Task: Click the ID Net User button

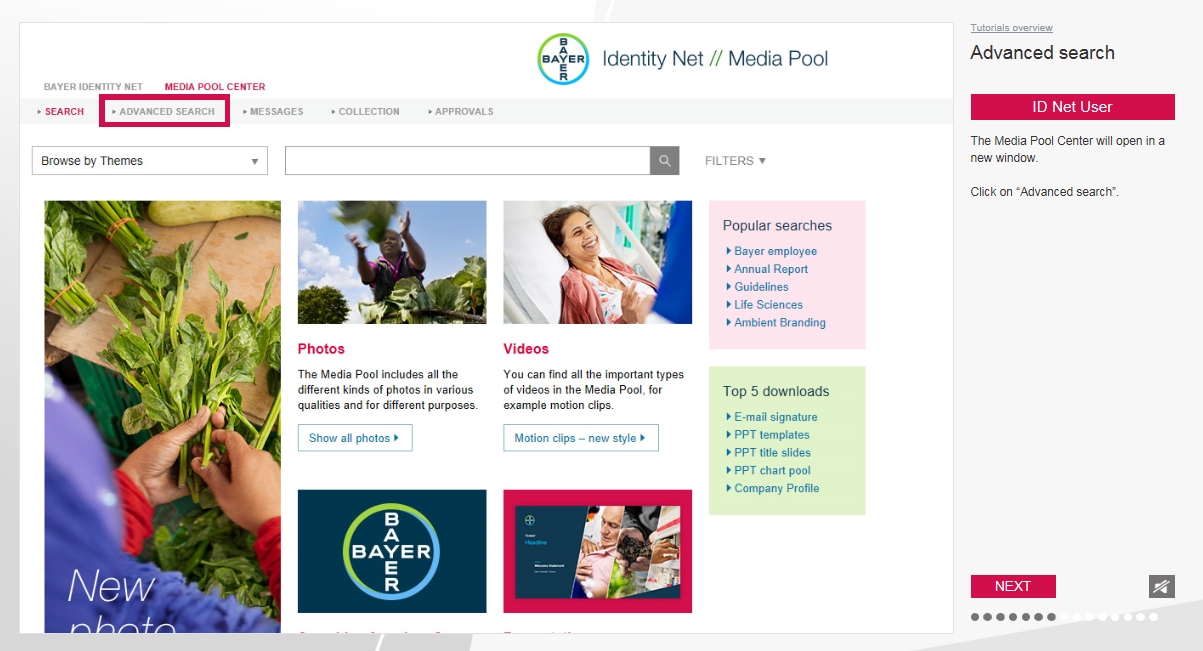Action: click(1072, 107)
